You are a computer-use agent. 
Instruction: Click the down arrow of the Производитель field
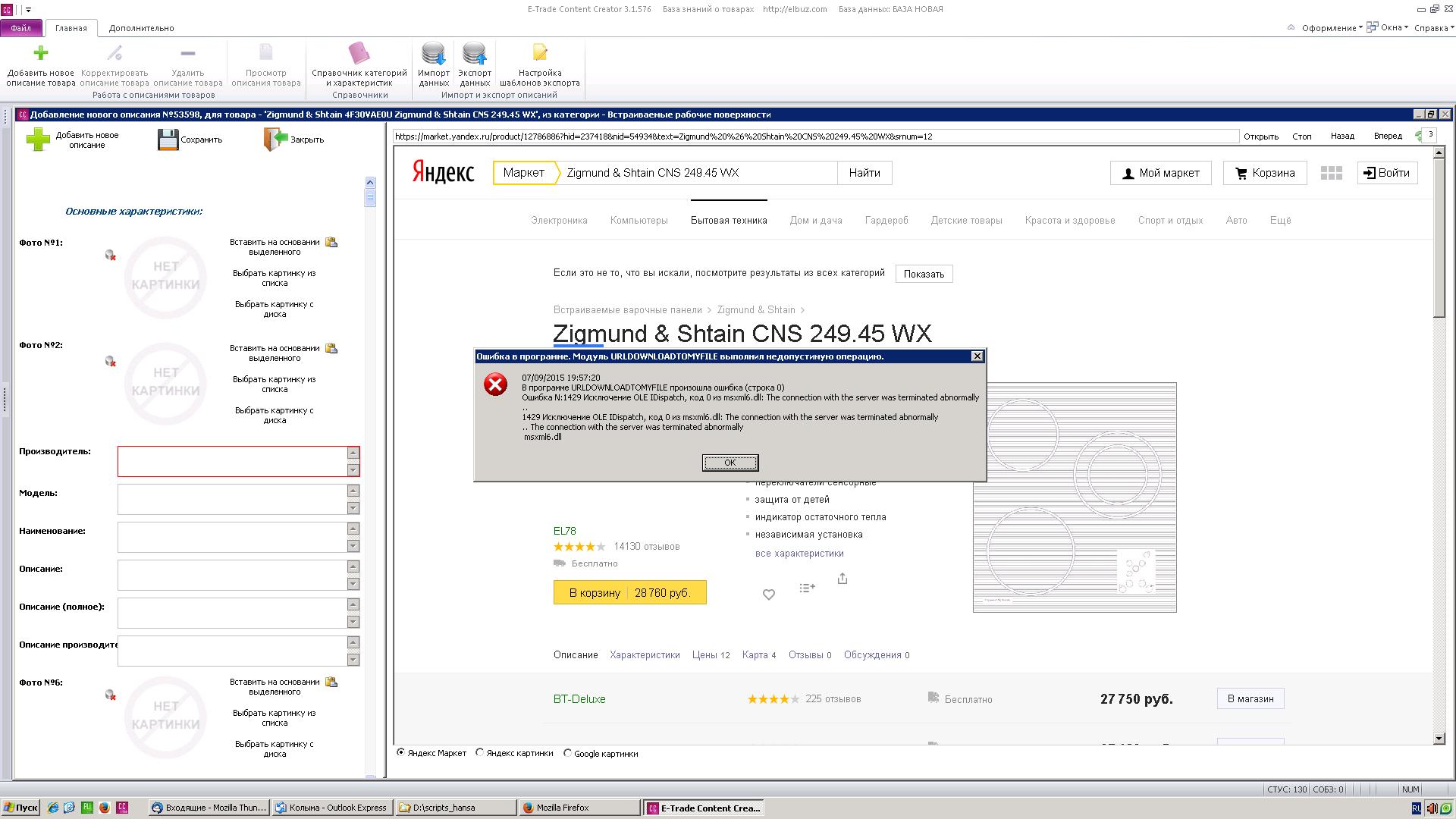pos(353,470)
